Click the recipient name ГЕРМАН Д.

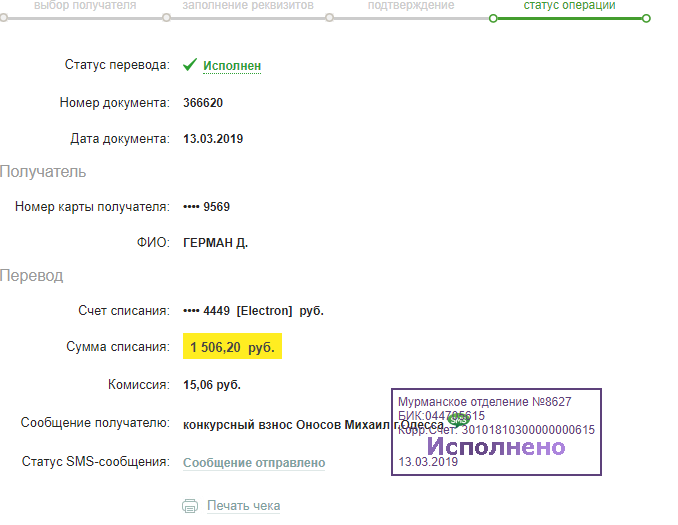[216, 243]
